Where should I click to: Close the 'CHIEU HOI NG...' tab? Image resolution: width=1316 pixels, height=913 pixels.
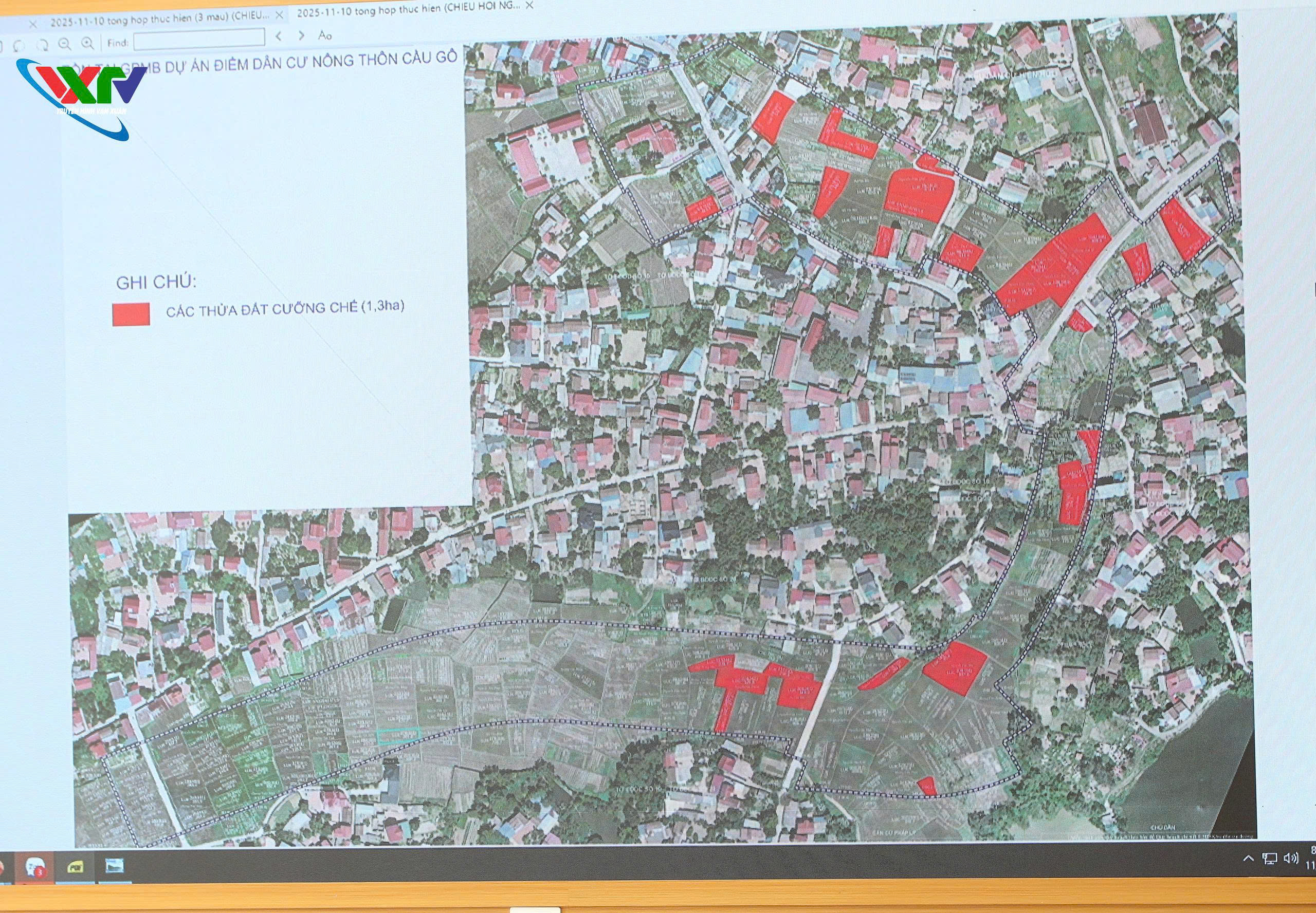tap(529, 5)
